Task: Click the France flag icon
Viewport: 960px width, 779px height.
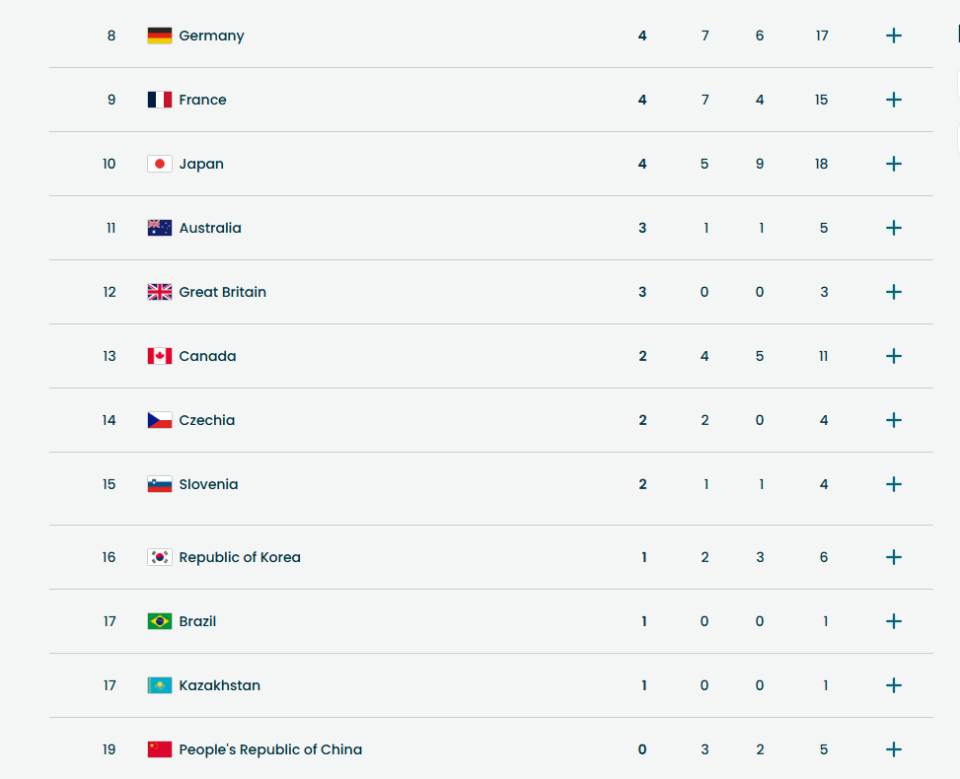Action: pos(159,100)
